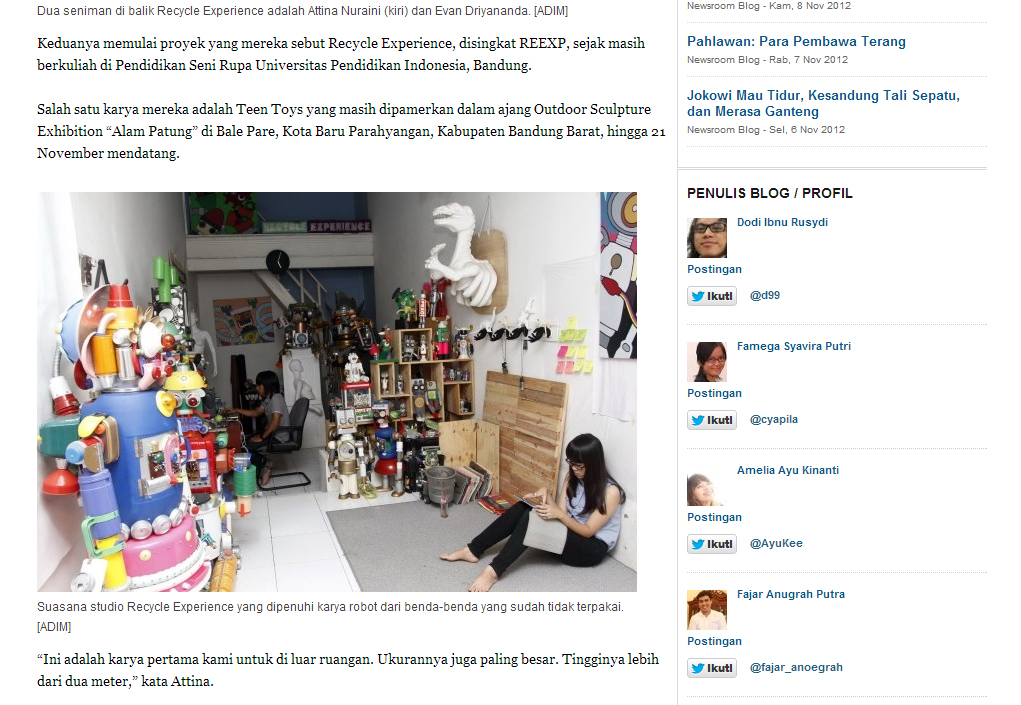Open the article Pahlawan: Para Pembawa Terang

click(x=796, y=42)
